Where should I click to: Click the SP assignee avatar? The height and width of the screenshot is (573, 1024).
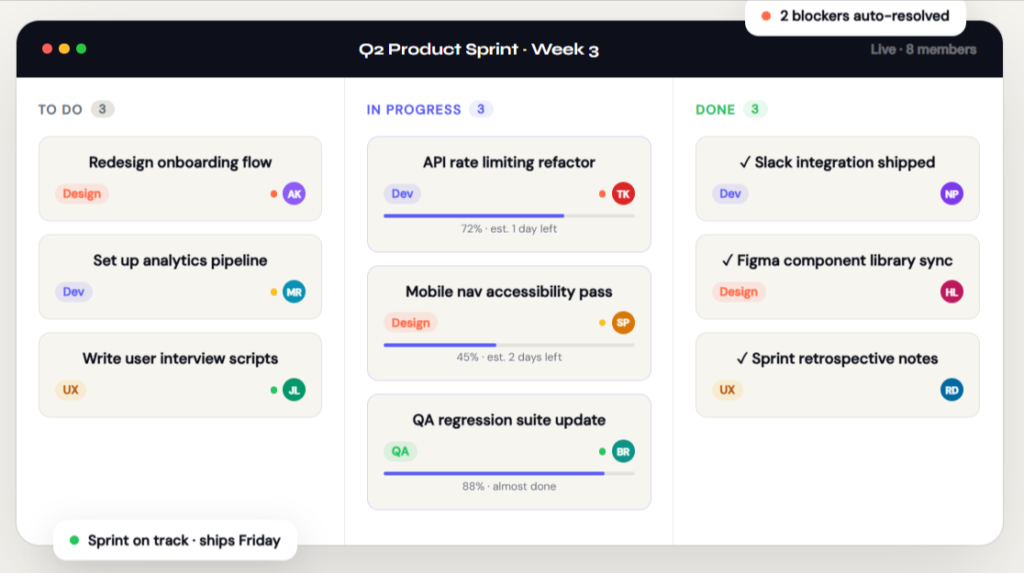point(623,323)
